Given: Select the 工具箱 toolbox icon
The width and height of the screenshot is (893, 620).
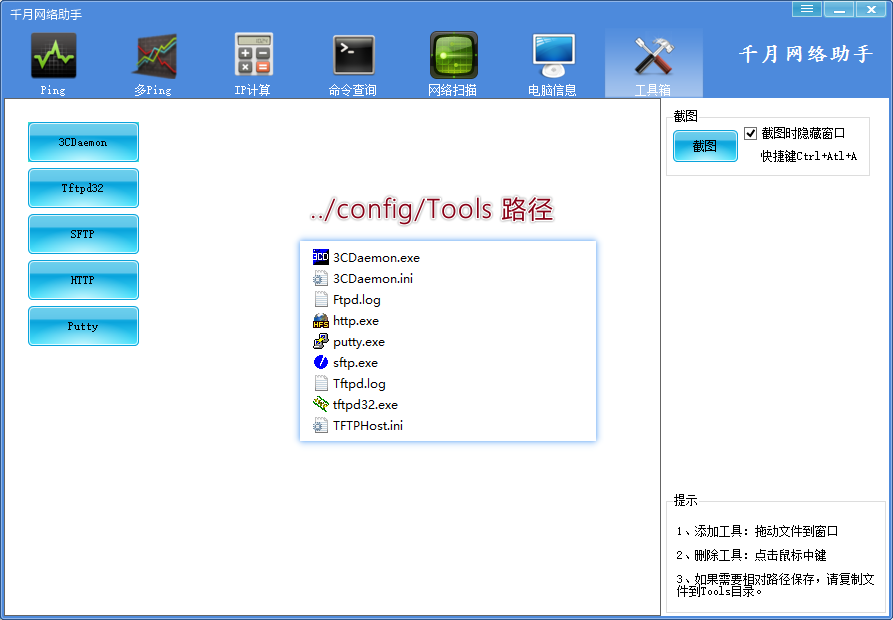Looking at the screenshot, I should tap(654, 56).
